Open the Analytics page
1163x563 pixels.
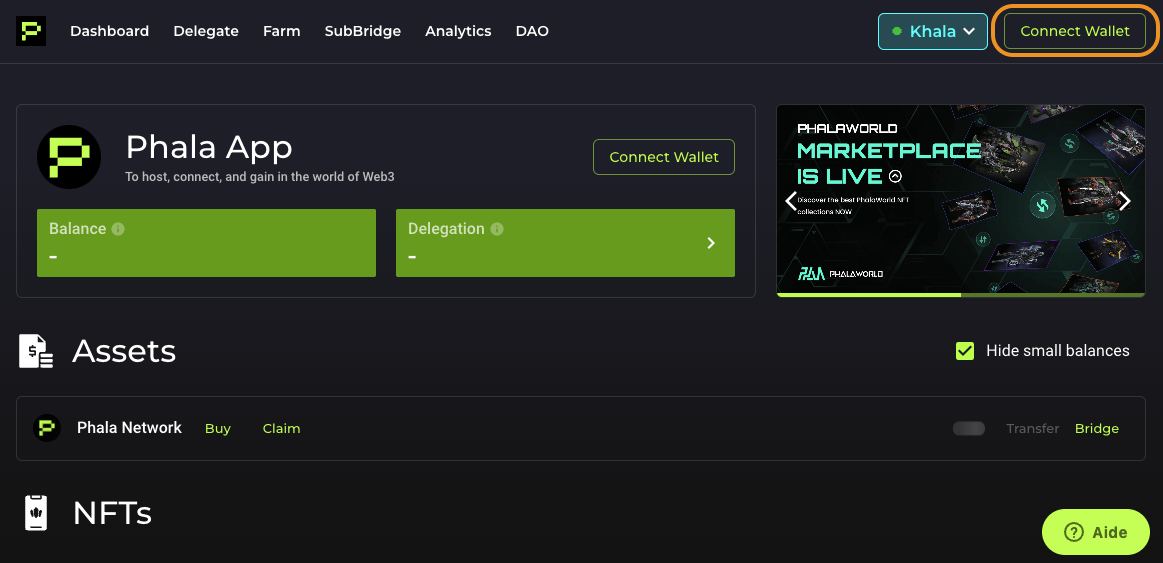[458, 31]
